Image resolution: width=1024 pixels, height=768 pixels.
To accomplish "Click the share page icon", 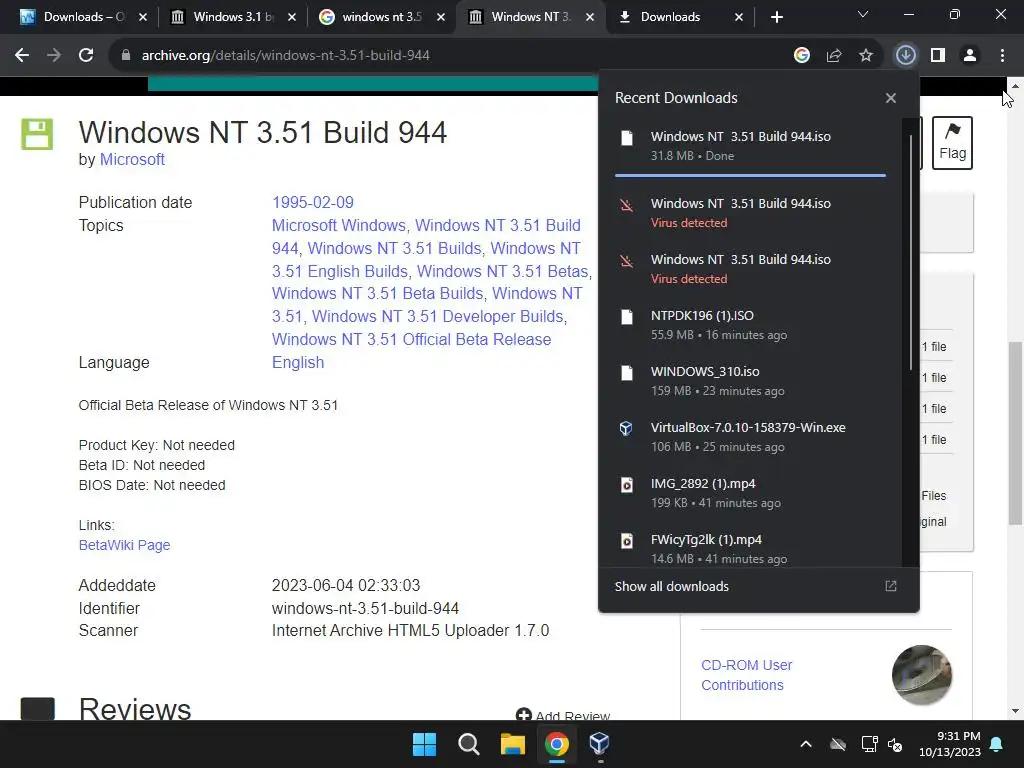I will [834, 56].
